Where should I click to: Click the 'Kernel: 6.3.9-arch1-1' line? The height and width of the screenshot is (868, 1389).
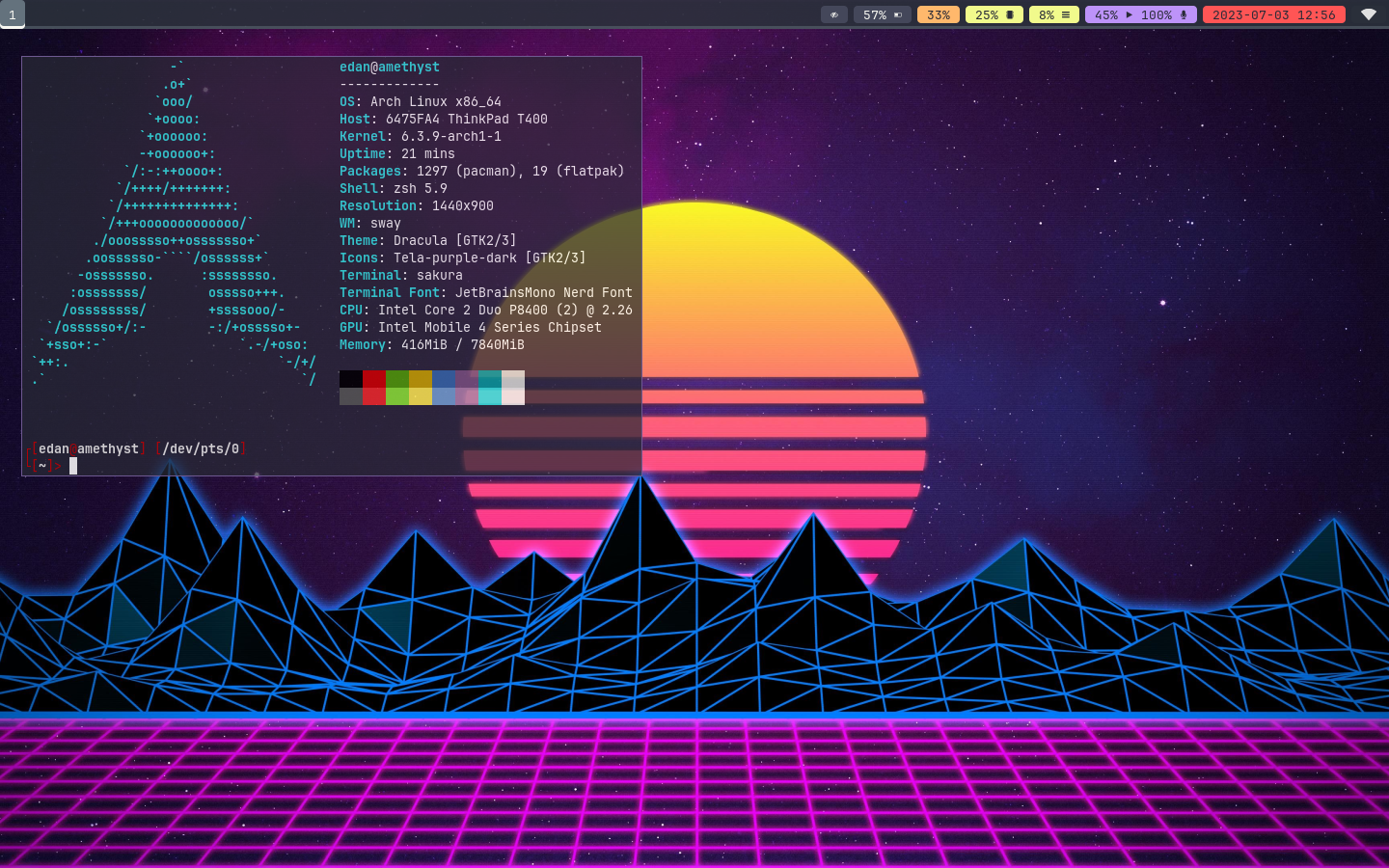[x=421, y=136]
